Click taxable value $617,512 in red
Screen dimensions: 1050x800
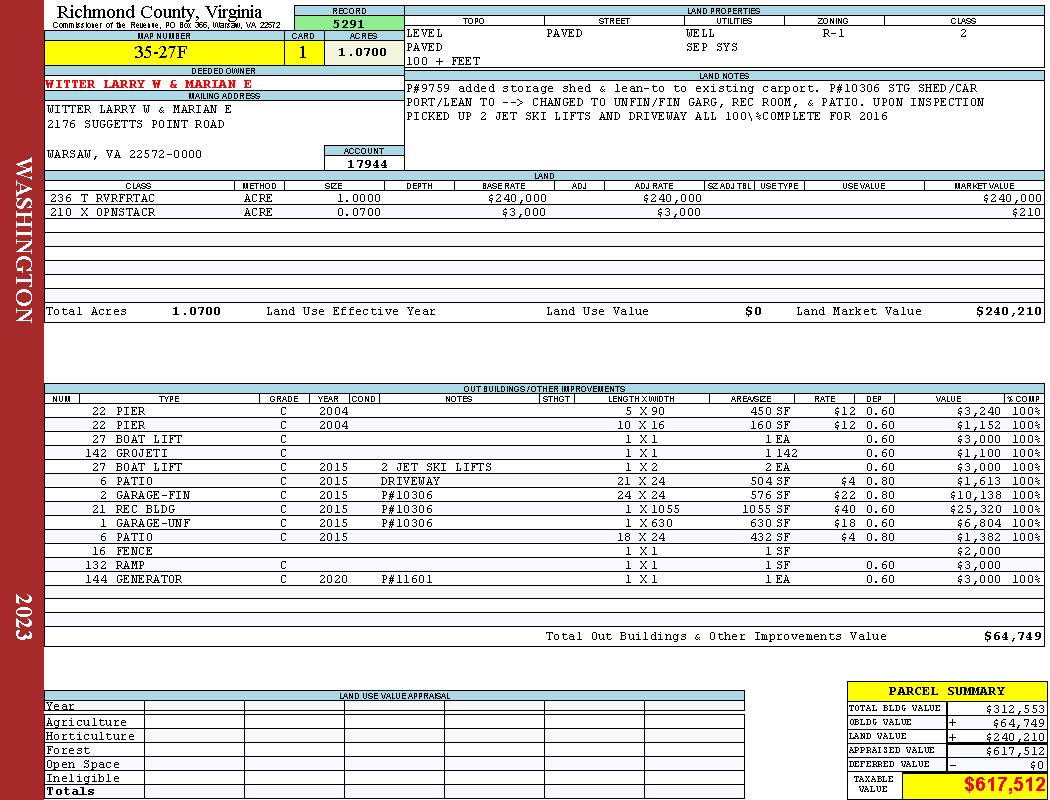tap(1004, 785)
